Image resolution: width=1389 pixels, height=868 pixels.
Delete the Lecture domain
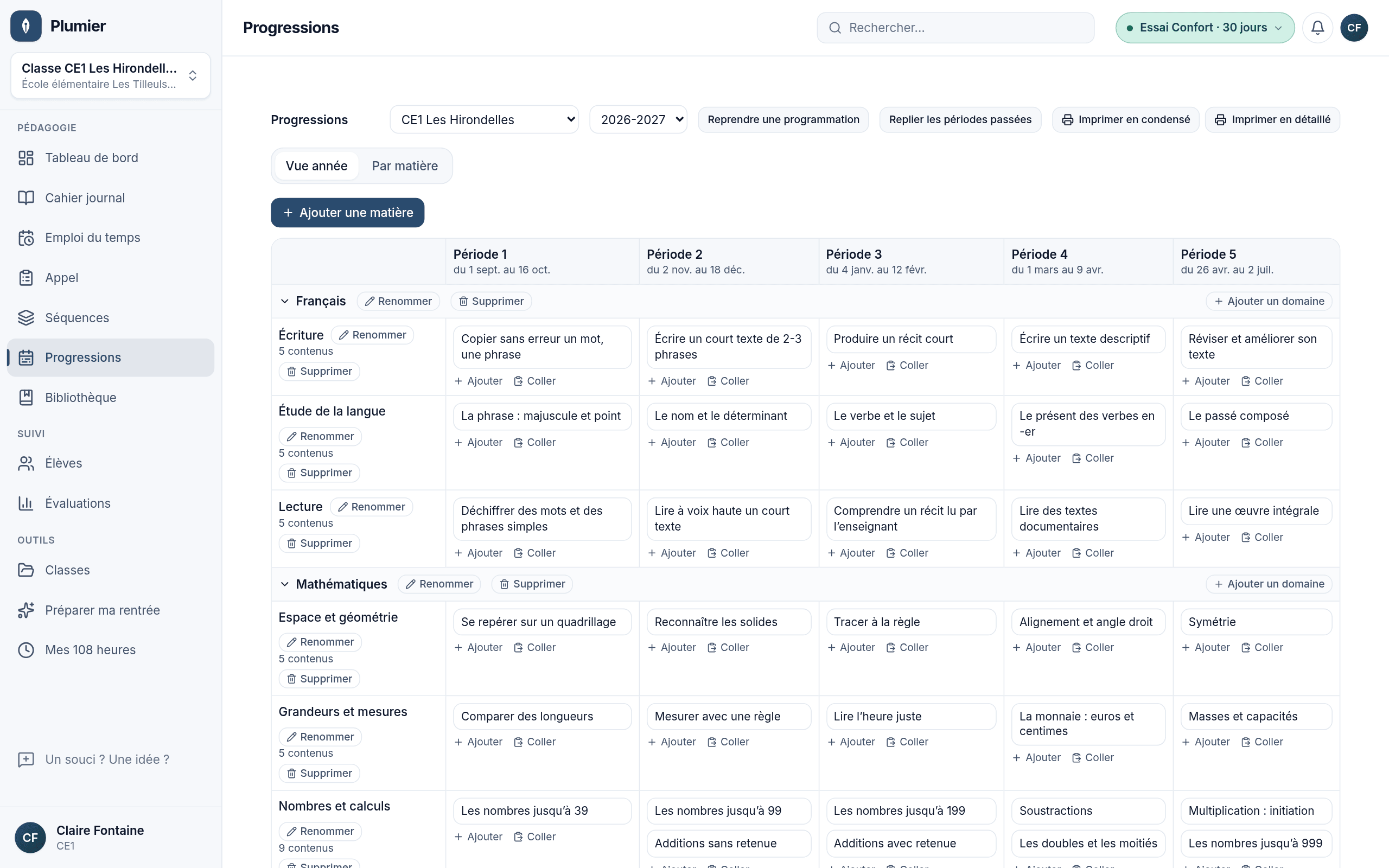319,544
